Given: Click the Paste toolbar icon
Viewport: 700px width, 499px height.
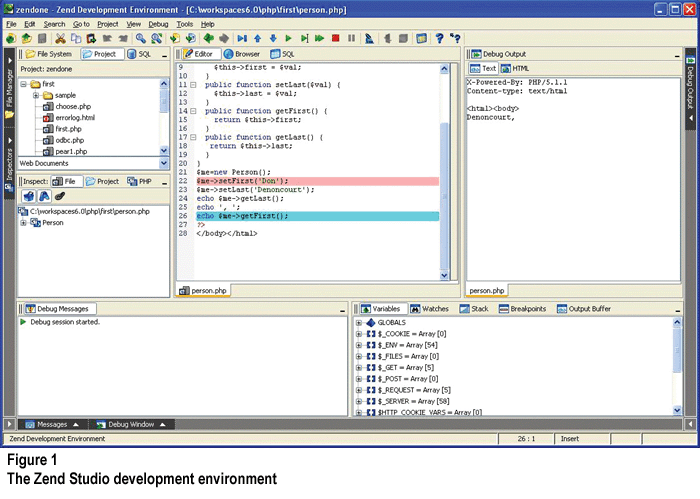Looking at the screenshot, I should 91,38.
